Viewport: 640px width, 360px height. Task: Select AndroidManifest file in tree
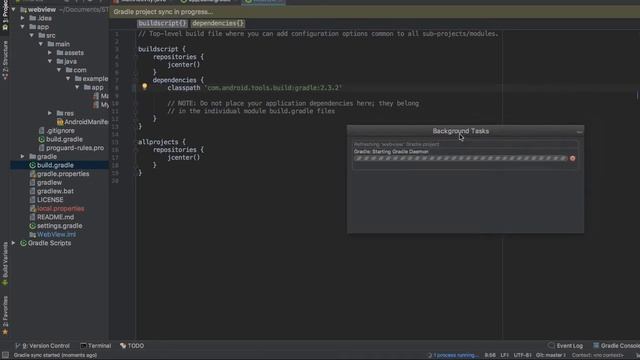coord(82,122)
